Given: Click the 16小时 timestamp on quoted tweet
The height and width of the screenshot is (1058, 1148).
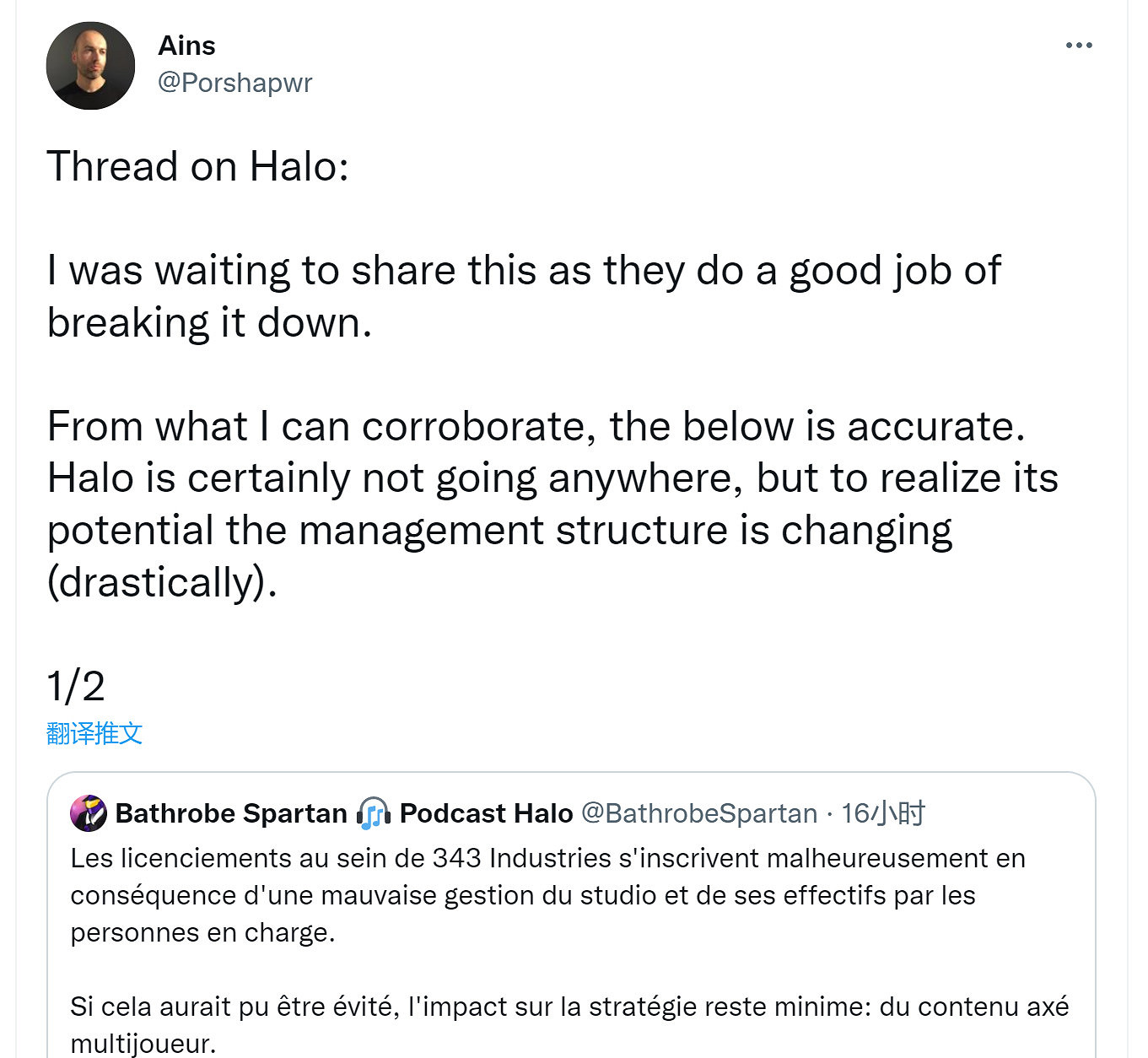Looking at the screenshot, I should click(x=882, y=813).
